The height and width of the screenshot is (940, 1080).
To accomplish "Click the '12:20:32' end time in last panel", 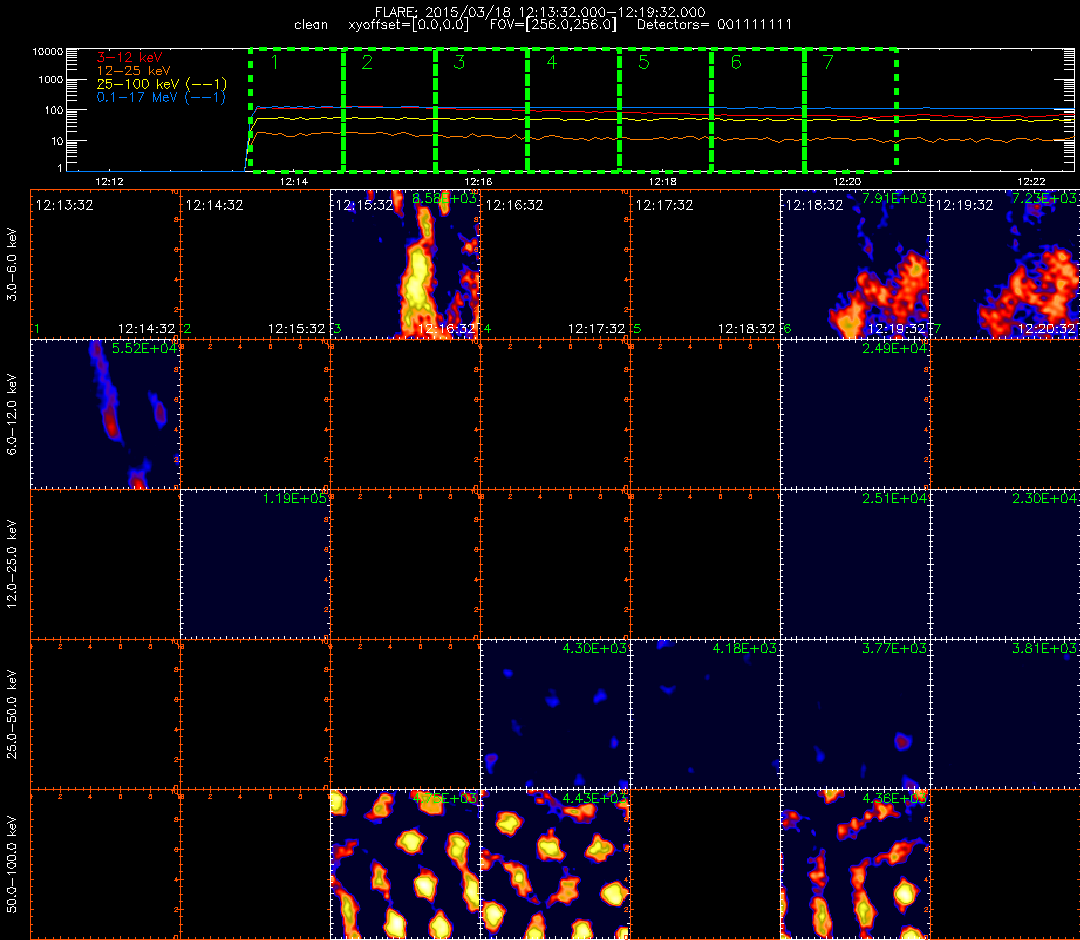I will tap(1047, 329).
